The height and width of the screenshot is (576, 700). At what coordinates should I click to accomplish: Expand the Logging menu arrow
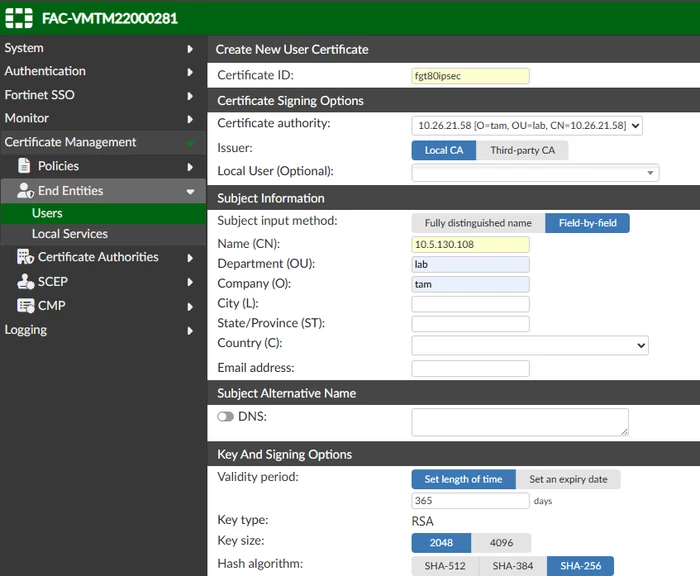pos(190,331)
